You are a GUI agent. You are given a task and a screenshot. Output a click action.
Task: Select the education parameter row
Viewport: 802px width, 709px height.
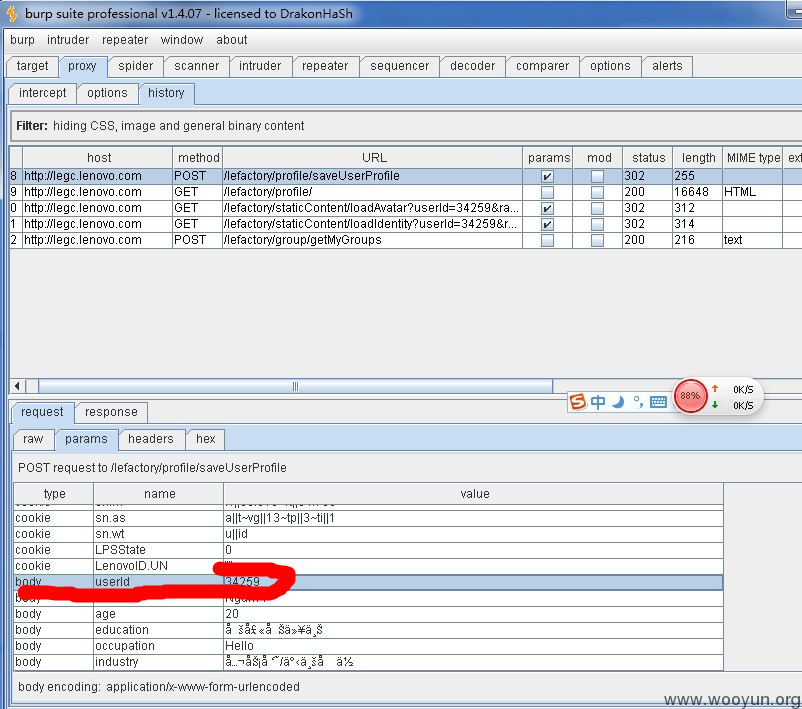368,630
